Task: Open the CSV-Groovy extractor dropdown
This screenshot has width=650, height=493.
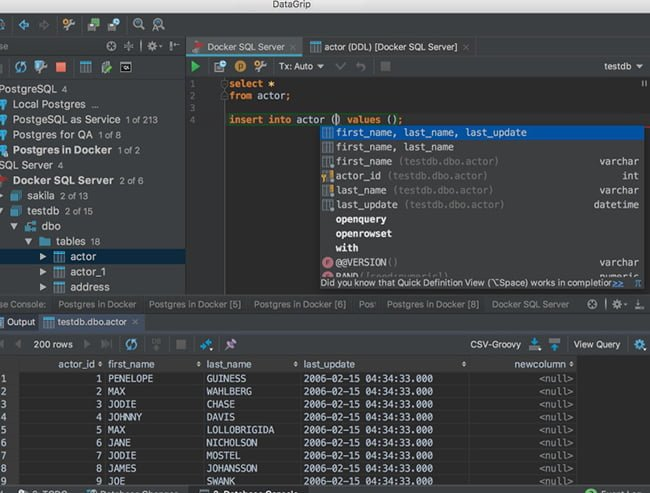Action: (x=495, y=345)
